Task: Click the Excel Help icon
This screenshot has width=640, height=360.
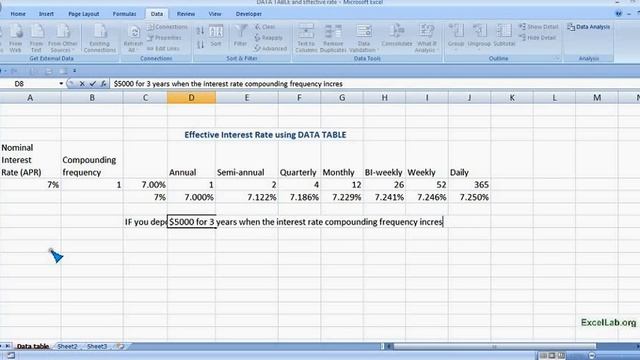Action: coord(619,13)
